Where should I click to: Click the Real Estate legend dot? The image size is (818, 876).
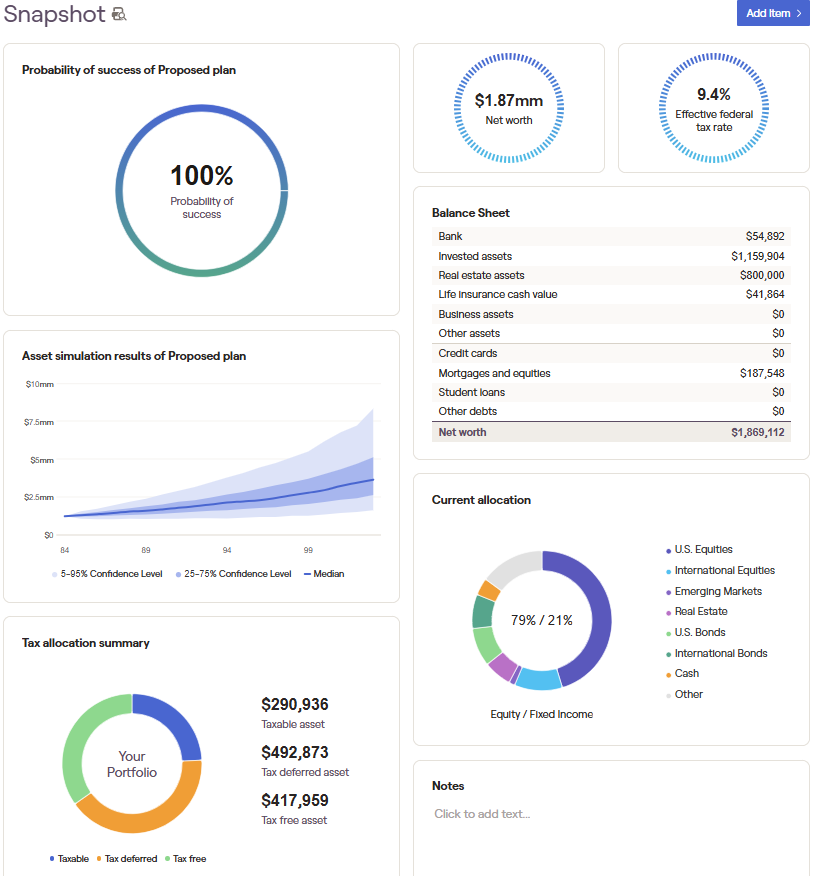tap(668, 611)
